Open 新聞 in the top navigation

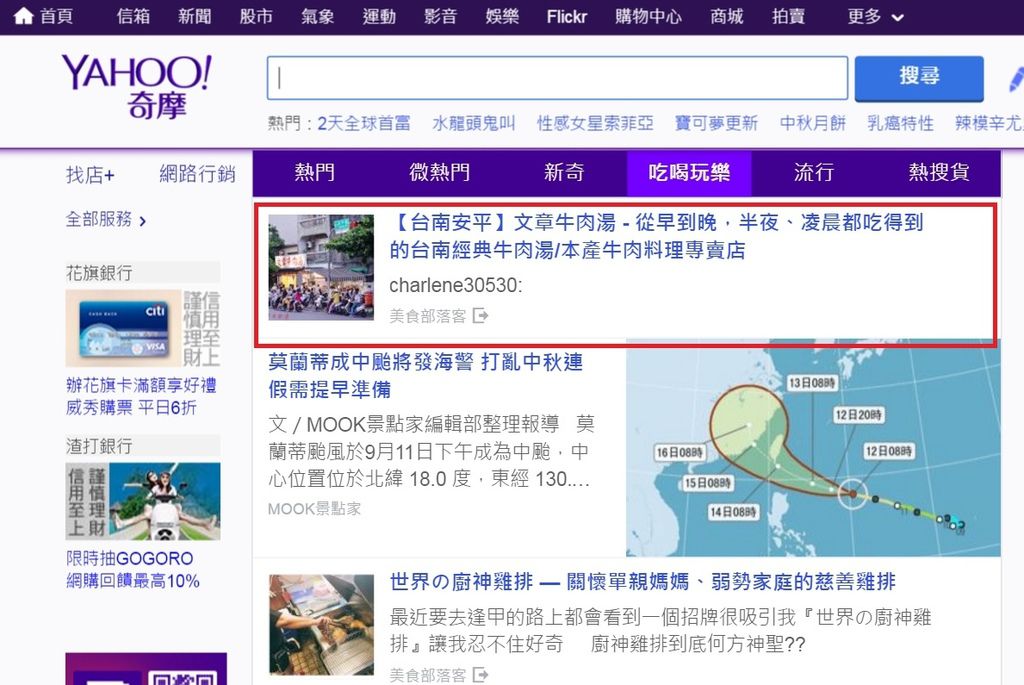195,16
